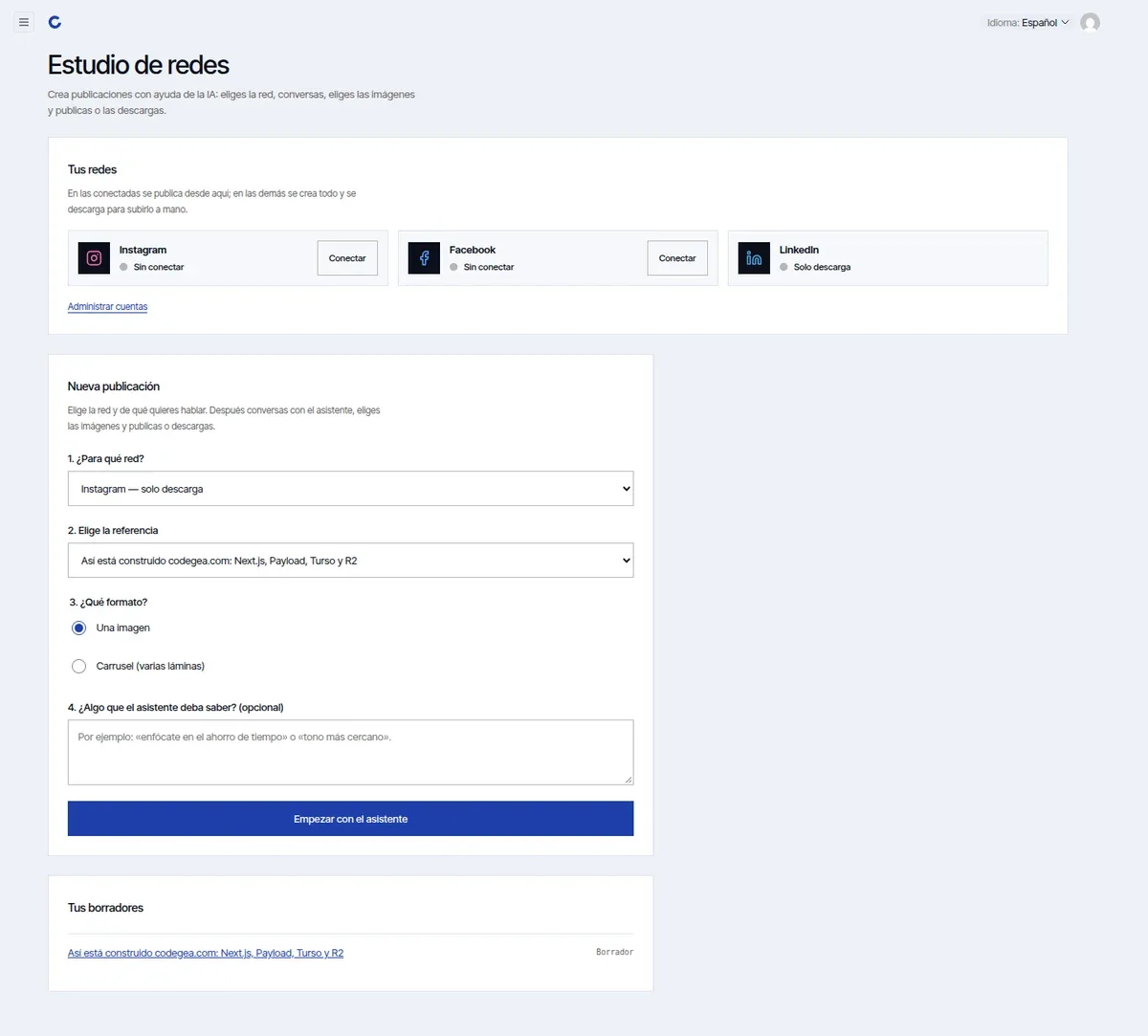Click the 'Facebook' network name
This screenshot has width=1148, height=1036.
point(473,250)
